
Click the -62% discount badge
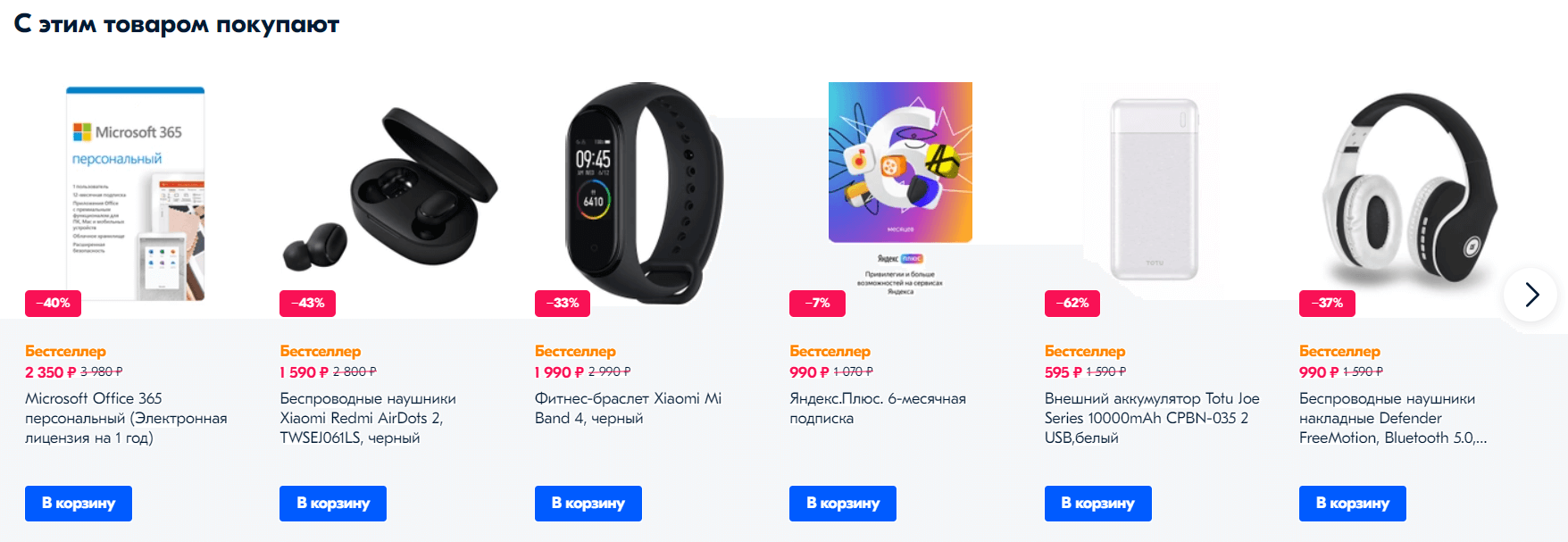click(x=1072, y=304)
